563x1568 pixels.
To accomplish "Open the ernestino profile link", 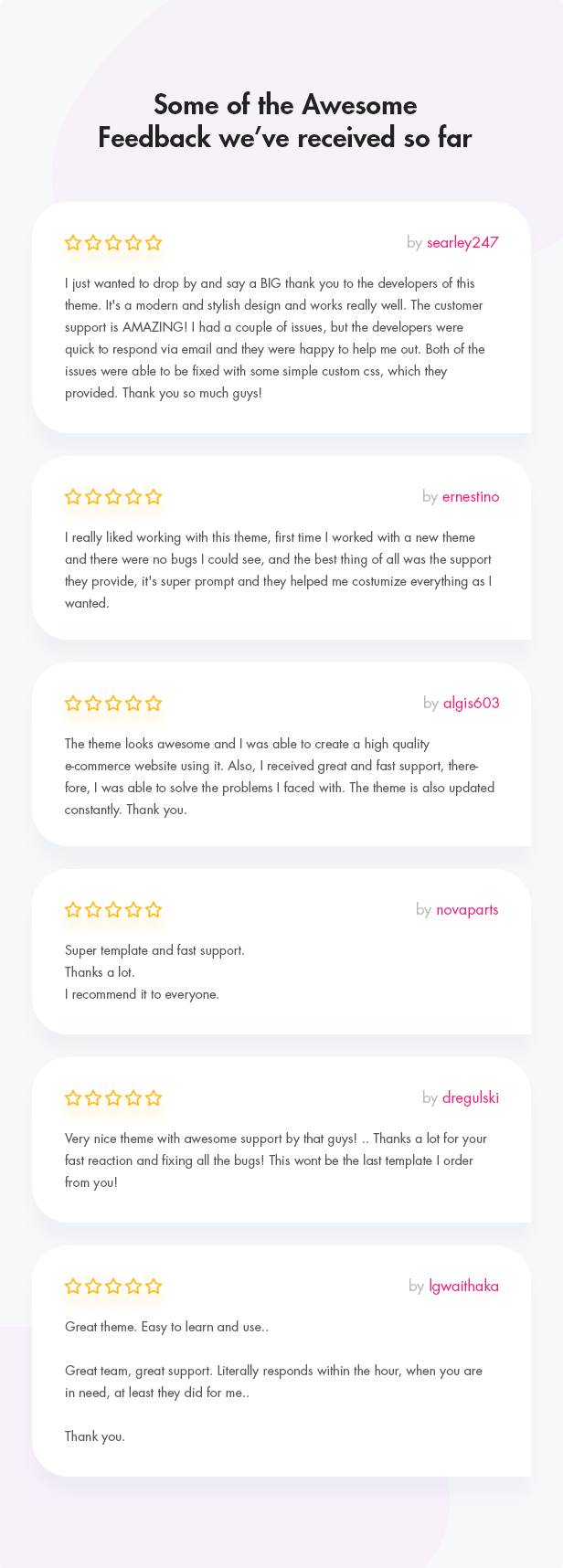I will point(471,496).
